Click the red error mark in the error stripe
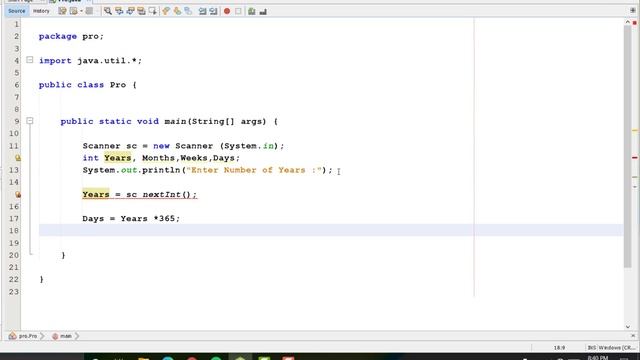 (x=635, y=158)
